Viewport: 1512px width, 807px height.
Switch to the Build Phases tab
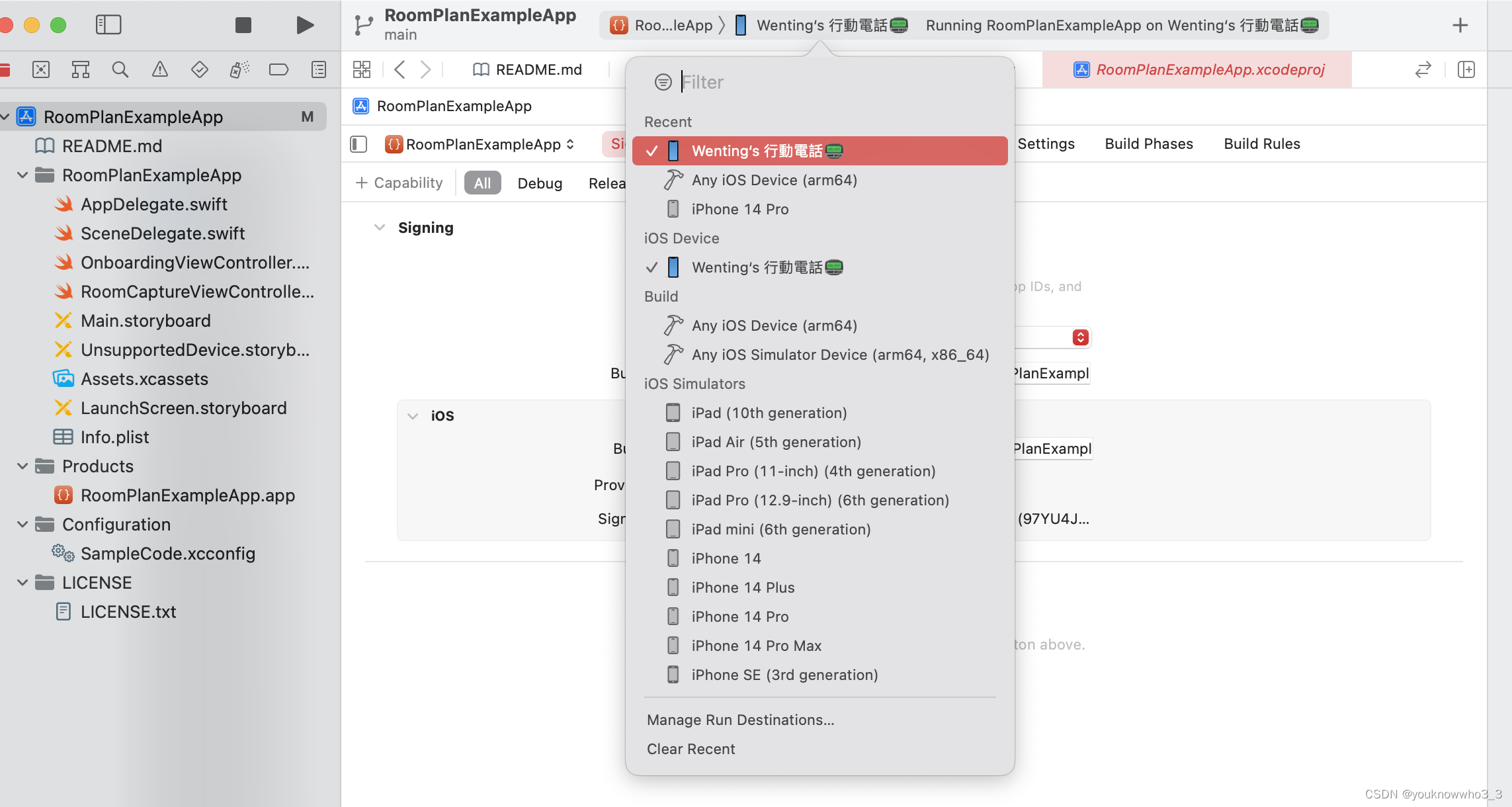point(1149,144)
